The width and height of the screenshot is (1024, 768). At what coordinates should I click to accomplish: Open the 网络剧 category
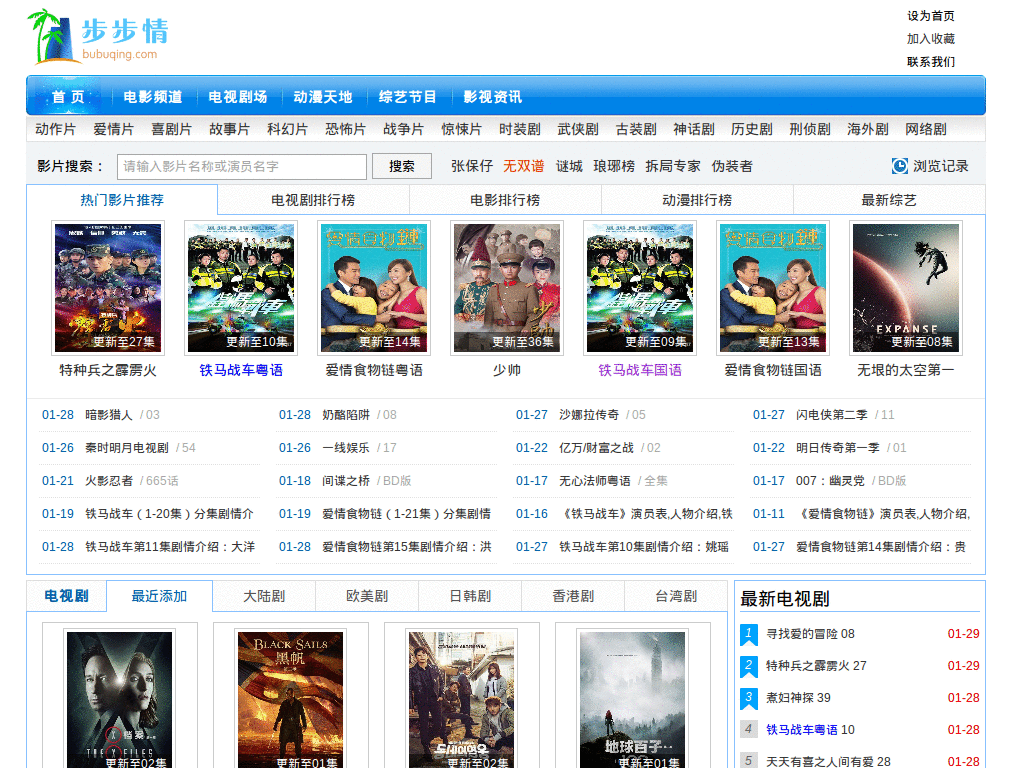pyautogui.click(x=926, y=129)
